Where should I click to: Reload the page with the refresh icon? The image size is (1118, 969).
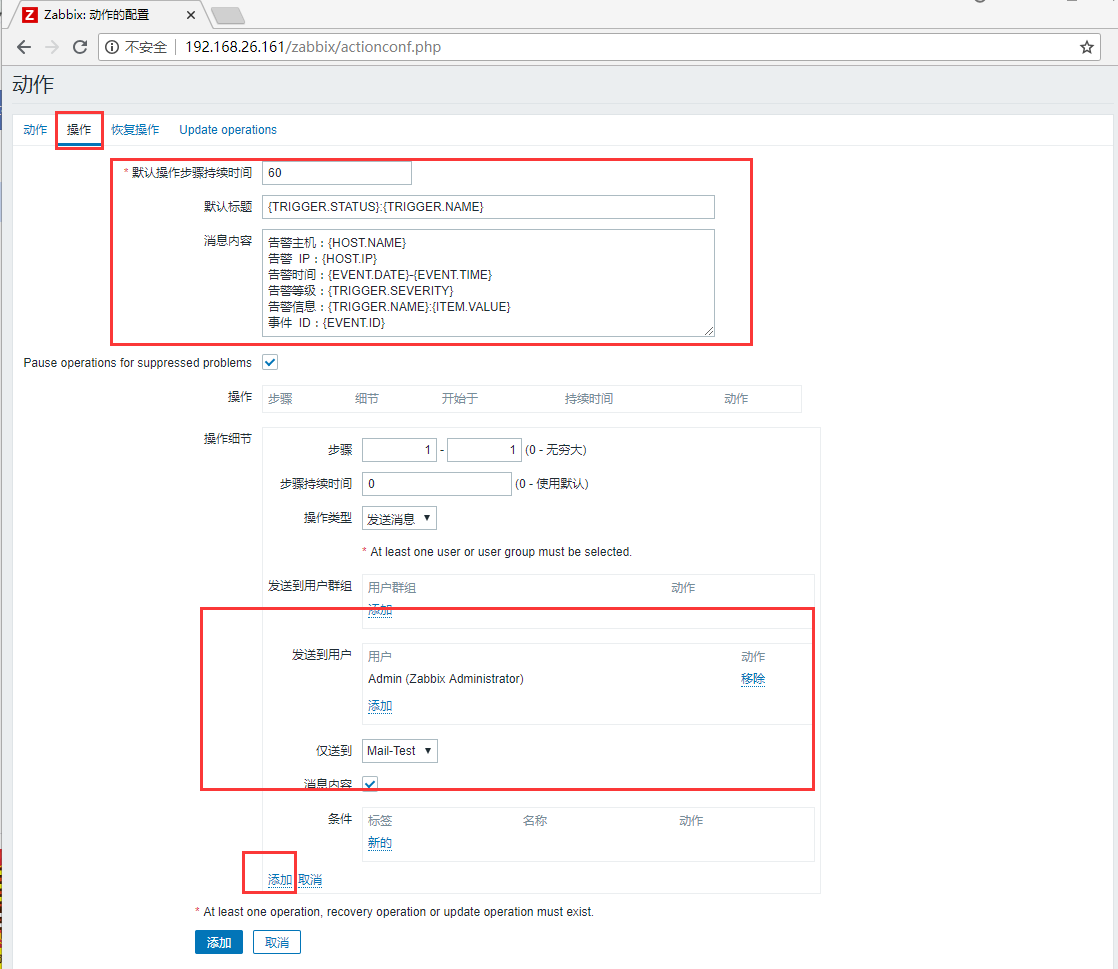point(80,46)
